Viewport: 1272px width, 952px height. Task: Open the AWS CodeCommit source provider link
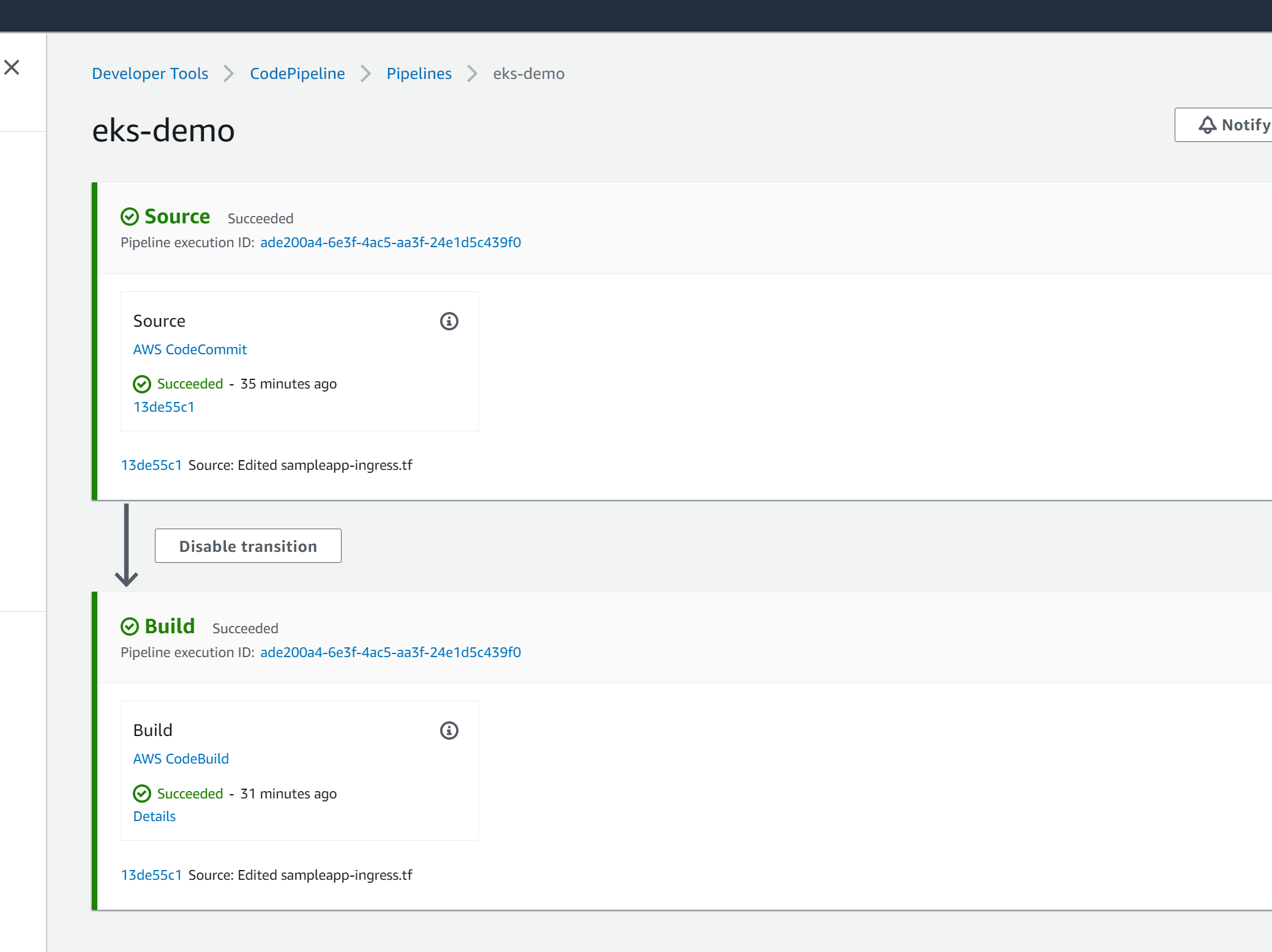click(x=190, y=349)
